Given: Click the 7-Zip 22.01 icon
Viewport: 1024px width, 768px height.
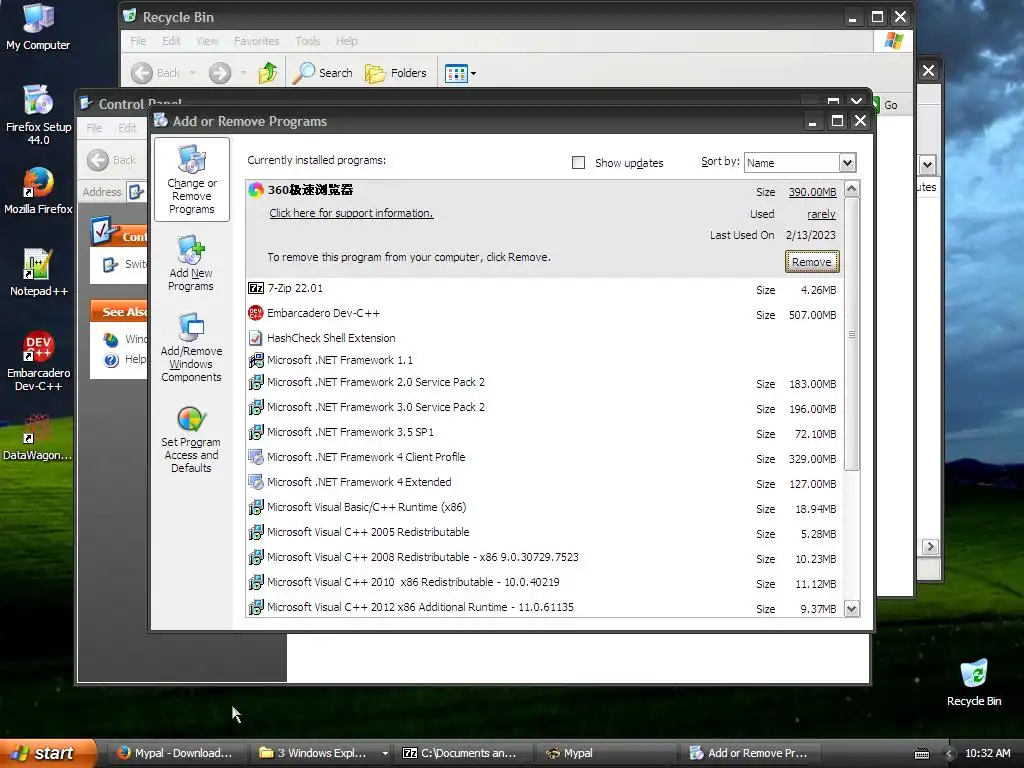Looking at the screenshot, I should coord(256,288).
